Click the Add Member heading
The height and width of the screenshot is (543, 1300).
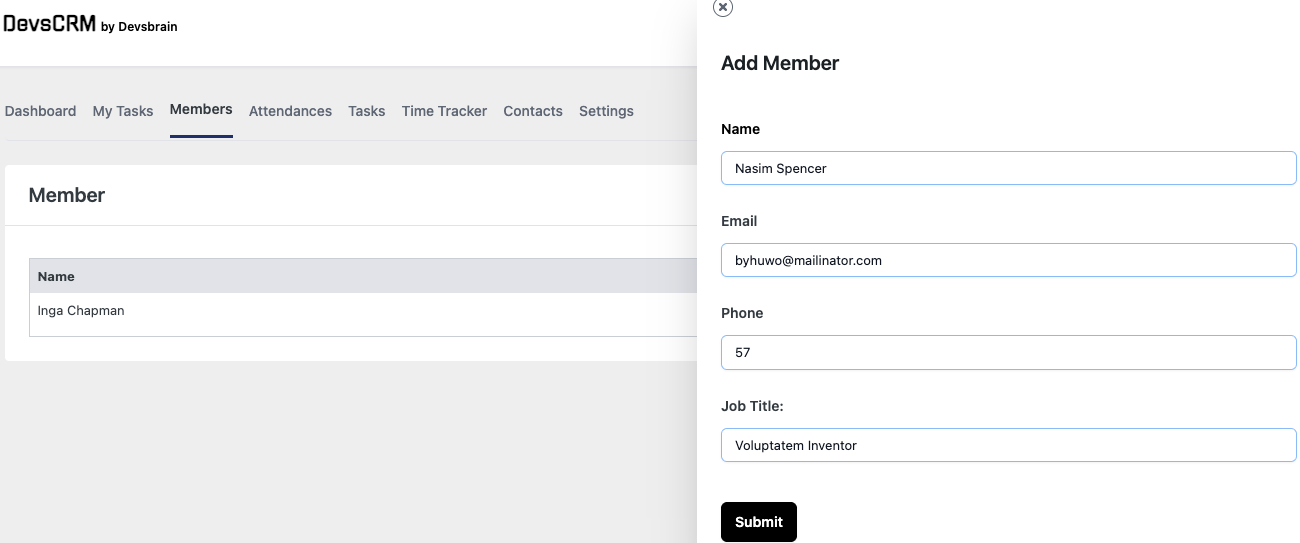click(x=780, y=63)
